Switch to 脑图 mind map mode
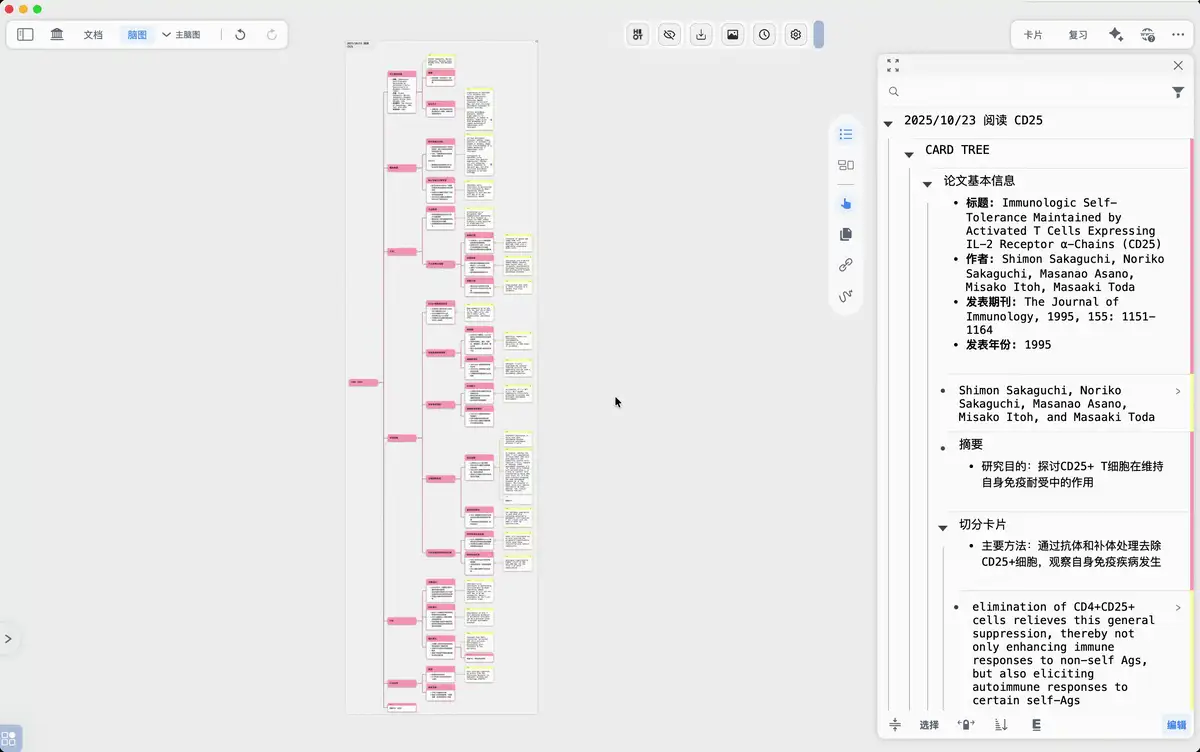 pyautogui.click(x=137, y=34)
